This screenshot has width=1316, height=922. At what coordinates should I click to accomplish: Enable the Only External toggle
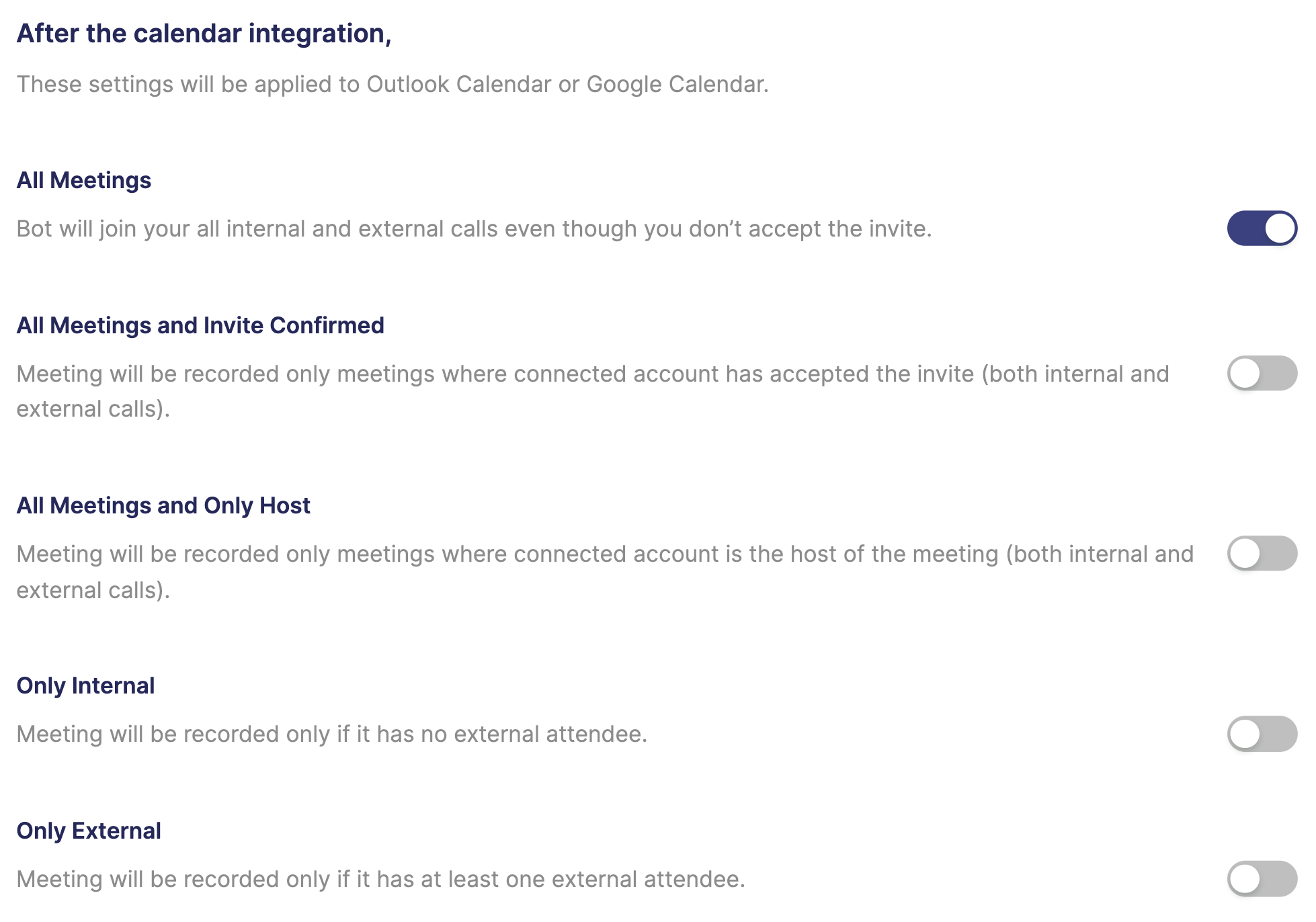tap(1262, 879)
